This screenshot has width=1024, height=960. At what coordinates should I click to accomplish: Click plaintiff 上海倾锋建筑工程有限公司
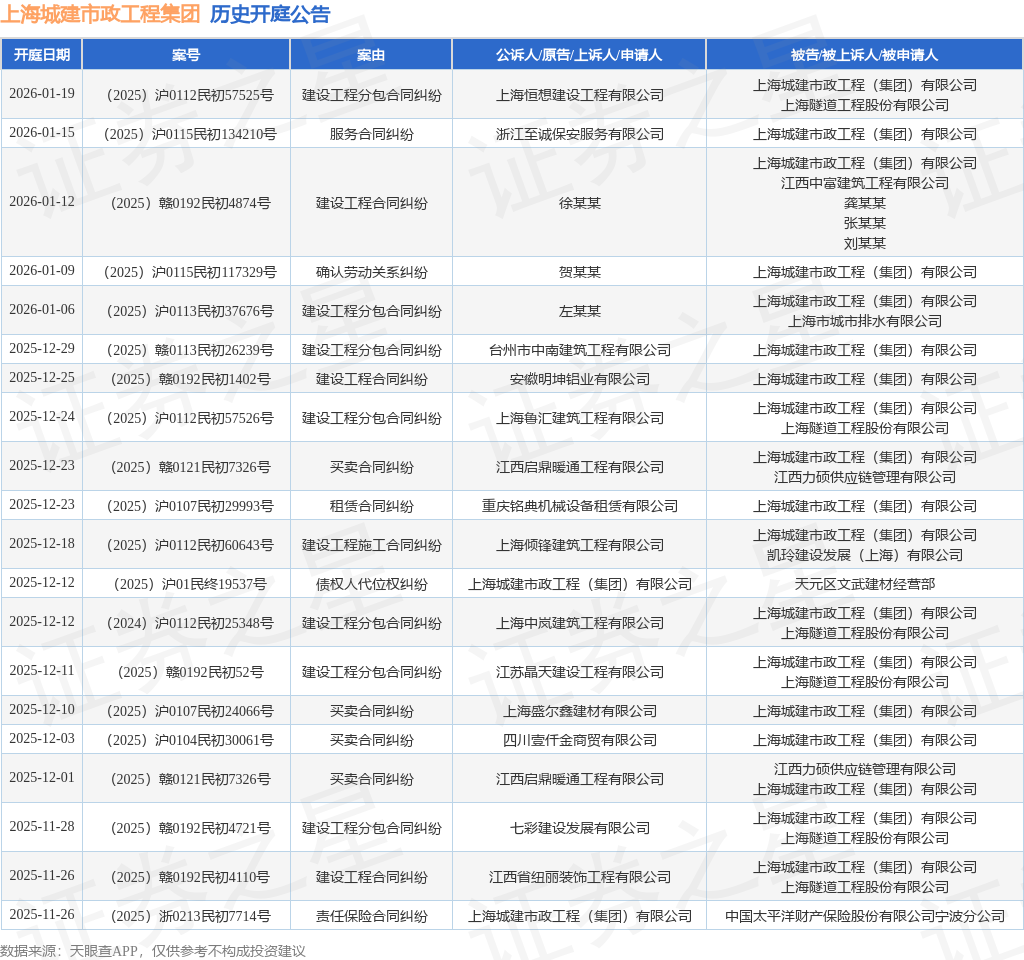[x=579, y=546]
